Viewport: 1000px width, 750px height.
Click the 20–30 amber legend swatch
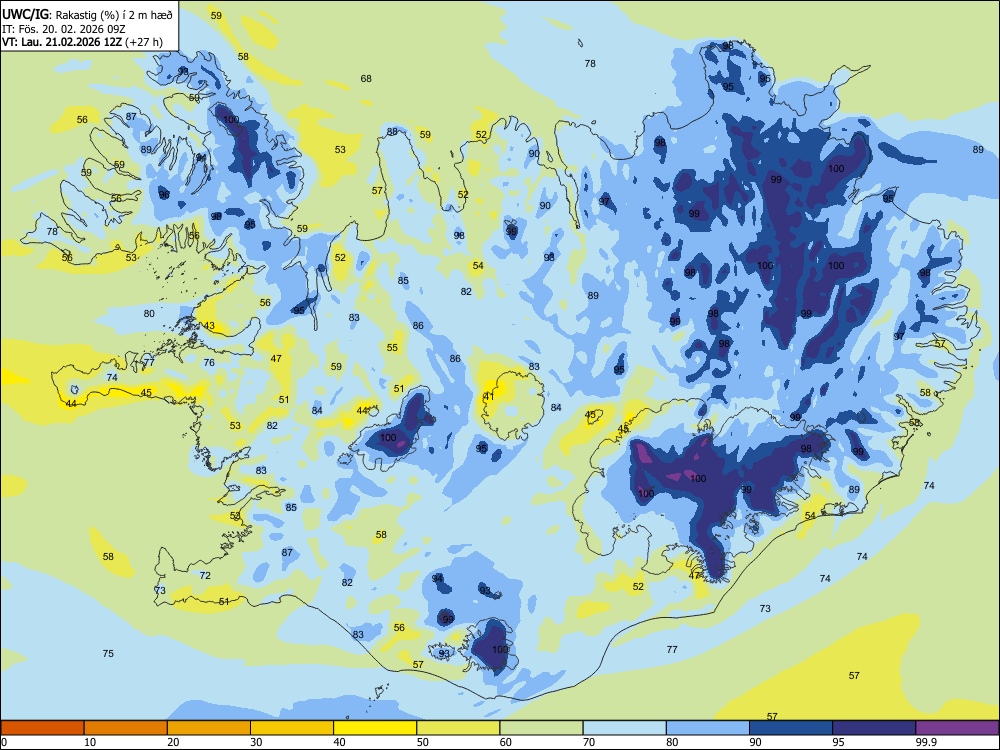pos(209,728)
